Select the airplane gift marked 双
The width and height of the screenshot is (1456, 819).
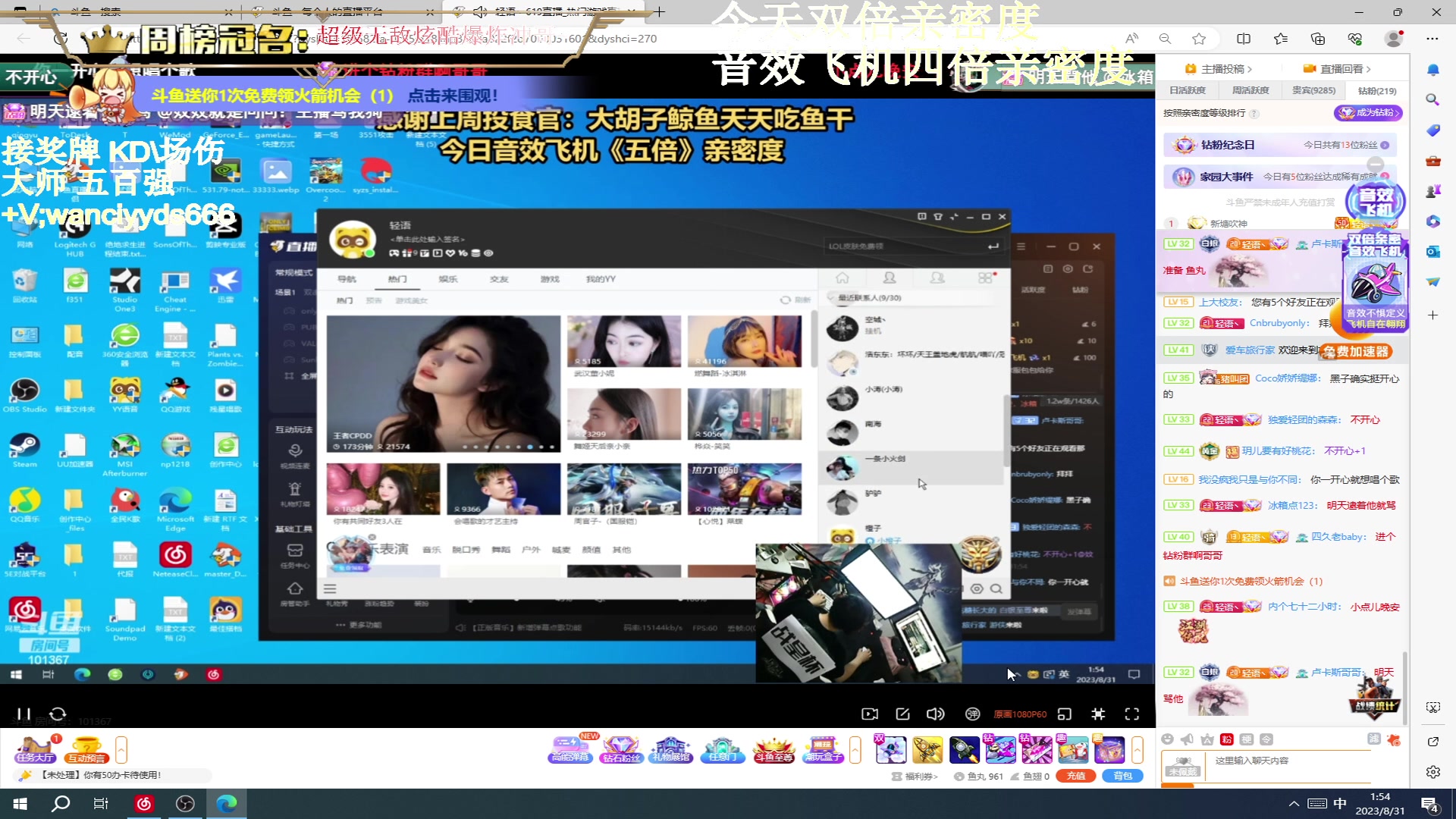[890, 750]
